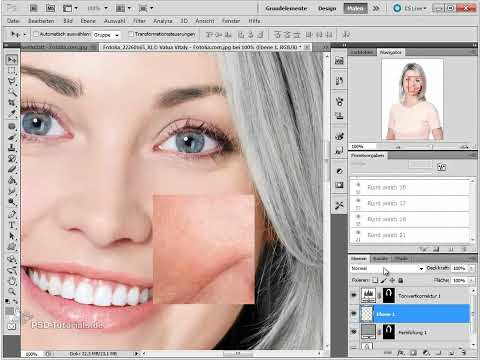This screenshot has width=480, height=360.
Task: Open the Fläche fill slider arrow
Action: (x=471, y=280)
